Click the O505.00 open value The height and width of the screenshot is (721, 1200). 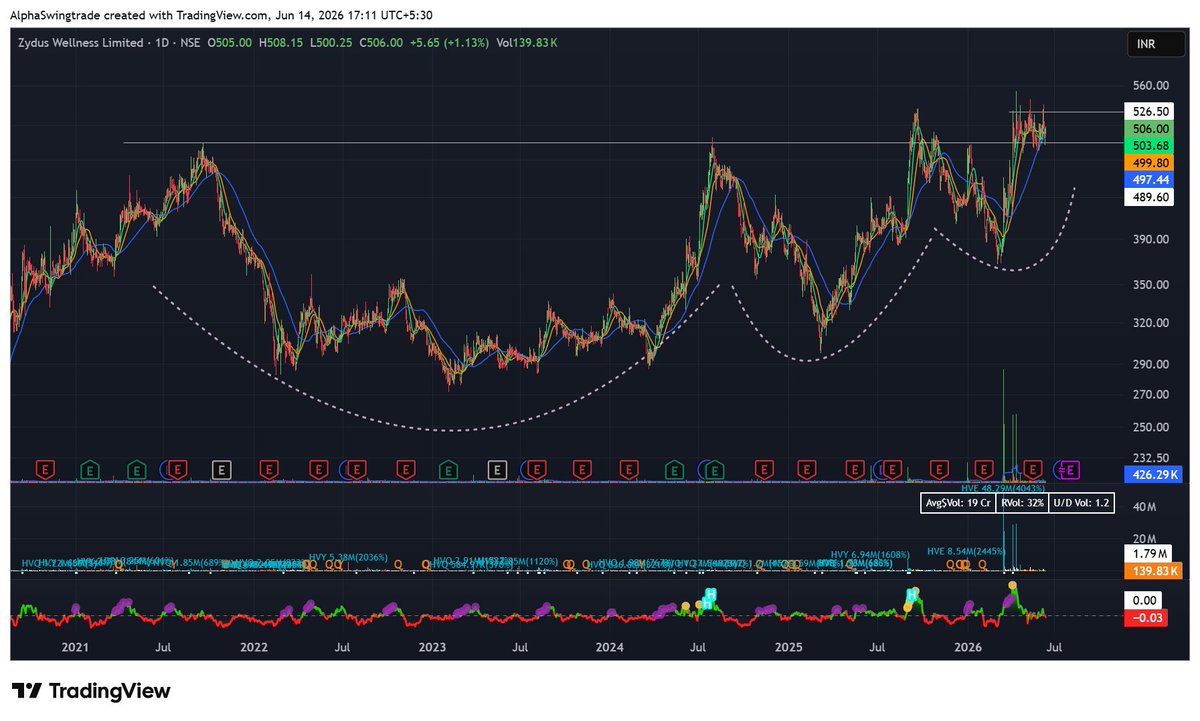(229, 43)
